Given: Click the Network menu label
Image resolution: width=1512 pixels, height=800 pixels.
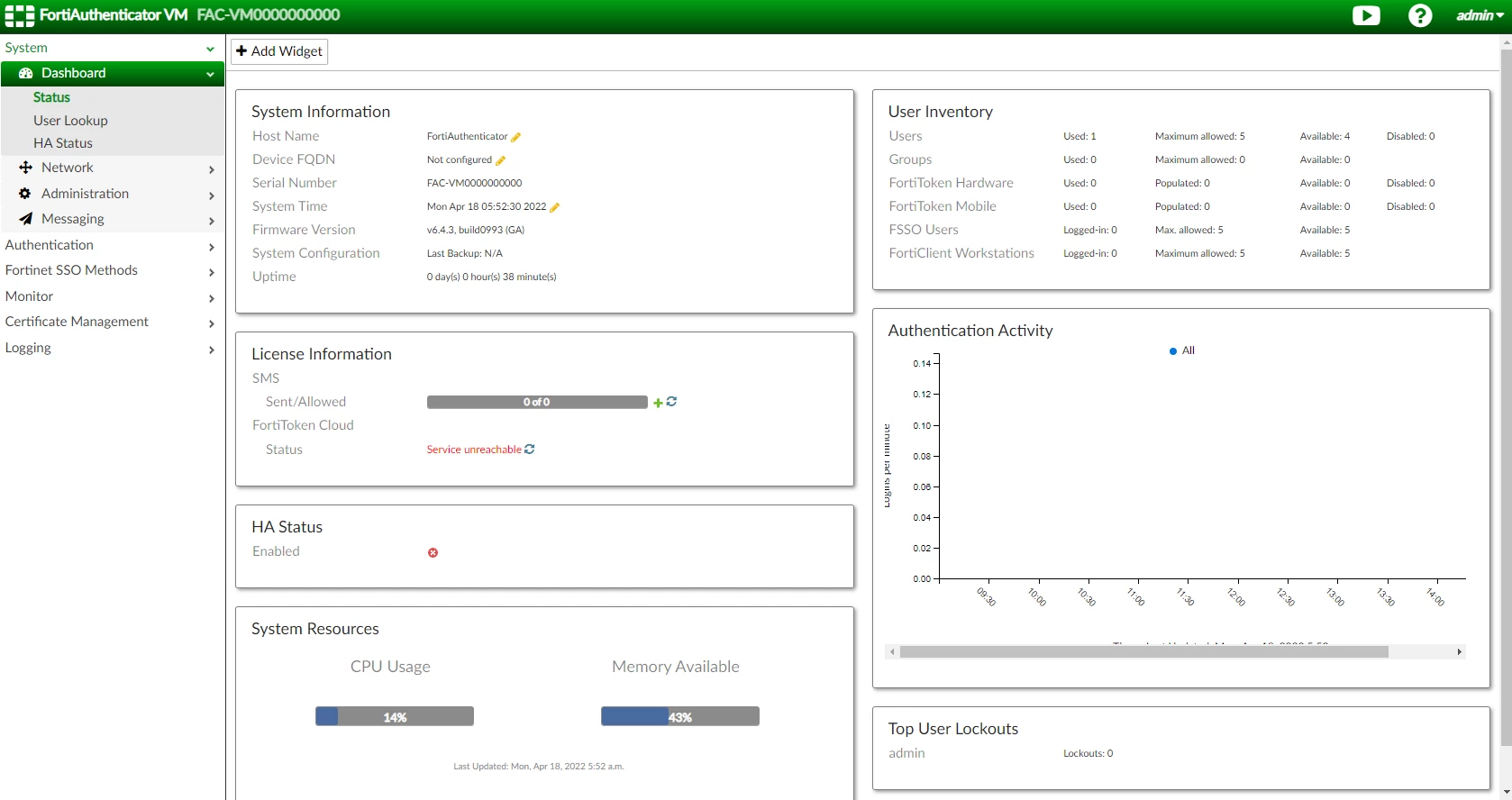Looking at the screenshot, I should tap(68, 168).
